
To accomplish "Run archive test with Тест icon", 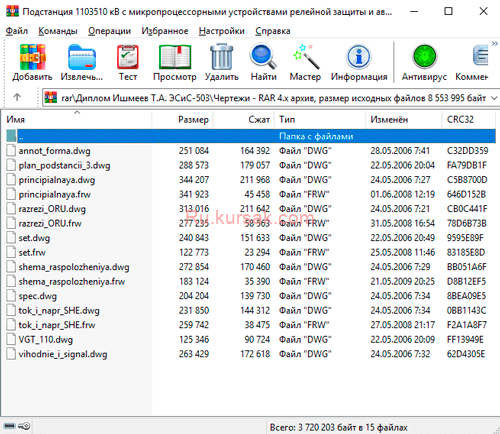I will click(x=128, y=57).
